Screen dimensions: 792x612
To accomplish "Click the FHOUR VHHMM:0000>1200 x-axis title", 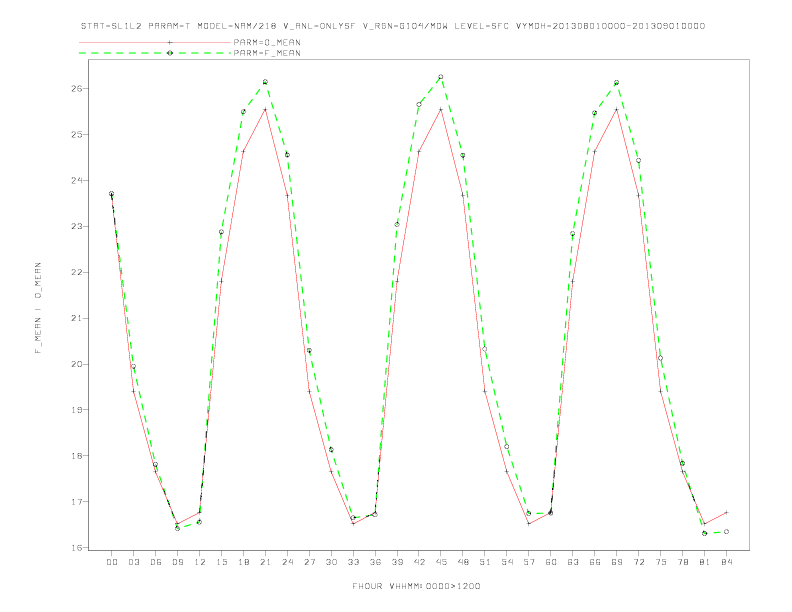I will tap(416, 586).
